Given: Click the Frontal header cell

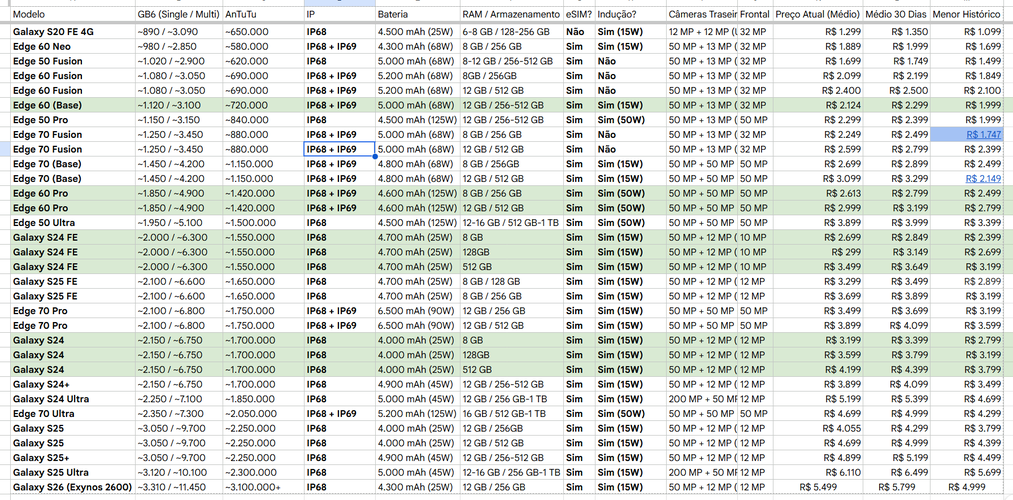Looking at the screenshot, I should tap(755, 14).
